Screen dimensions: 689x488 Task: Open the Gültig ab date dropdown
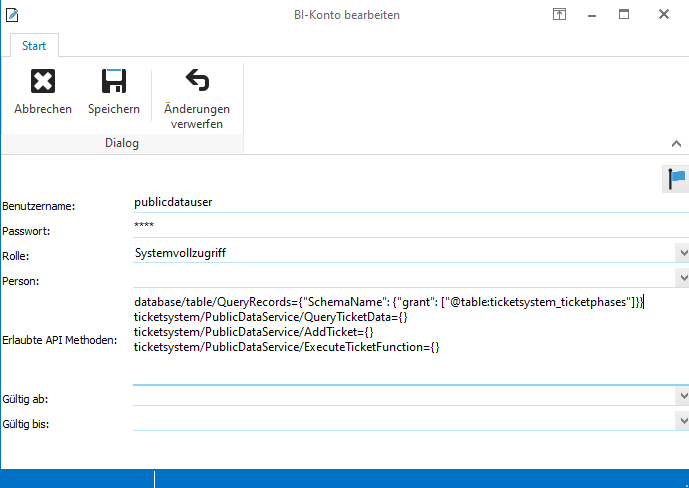682,396
